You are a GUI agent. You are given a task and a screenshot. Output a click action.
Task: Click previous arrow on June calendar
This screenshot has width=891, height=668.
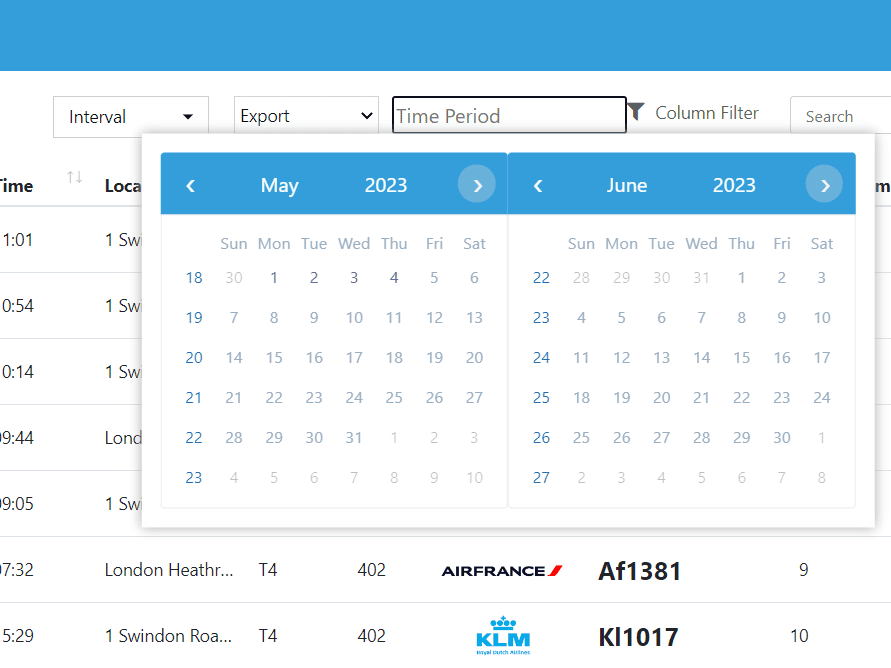538,185
